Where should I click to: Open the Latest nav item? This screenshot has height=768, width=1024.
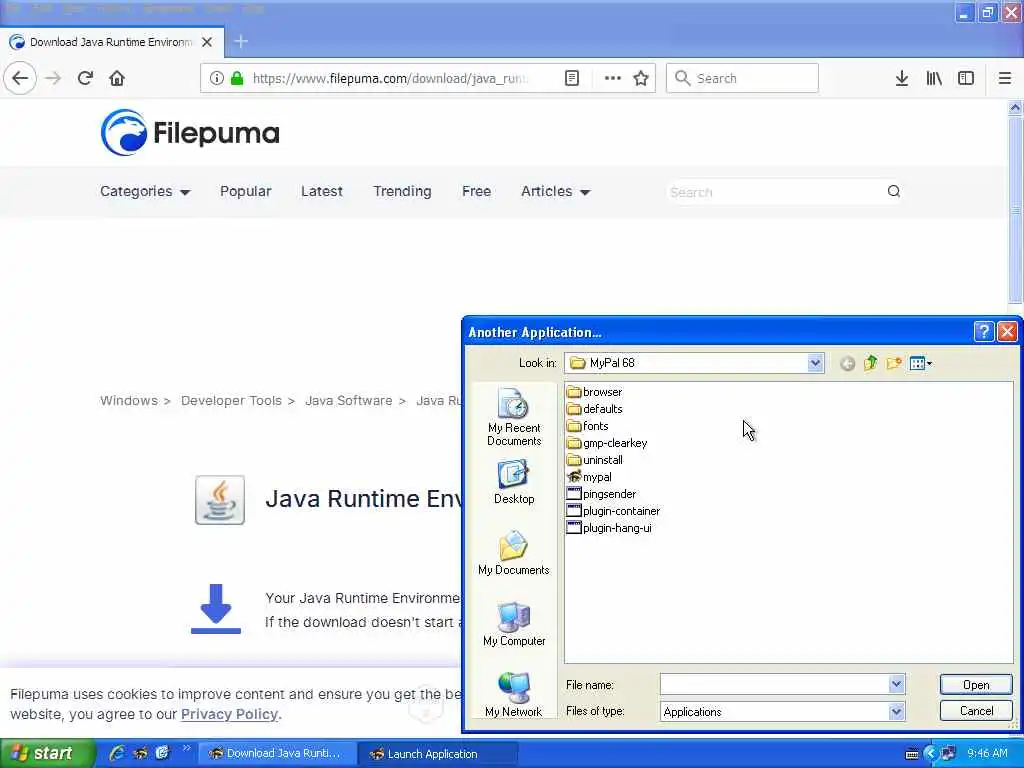(322, 191)
